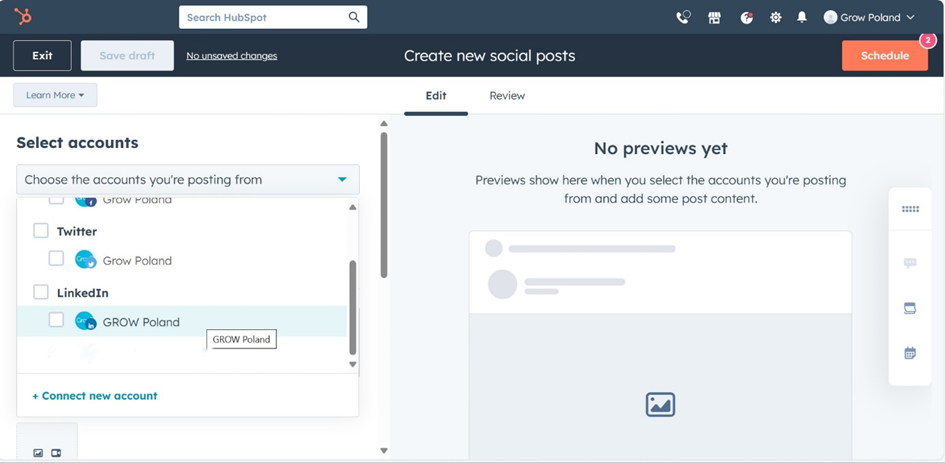The image size is (945, 463).
Task: Click the HubSpot sprocket logo
Action: pyautogui.click(x=24, y=17)
